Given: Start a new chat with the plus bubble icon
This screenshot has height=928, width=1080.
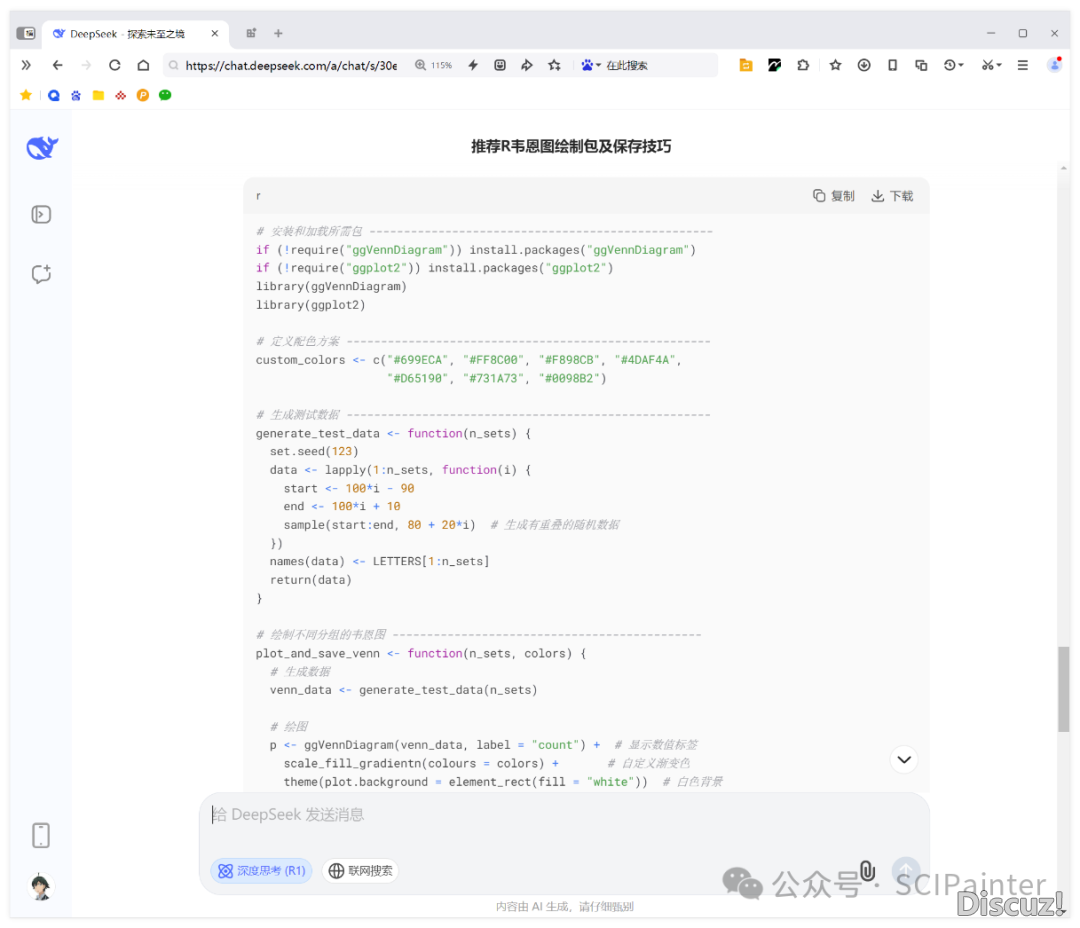Looking at the screenshot, I should (x=41, y=274).
